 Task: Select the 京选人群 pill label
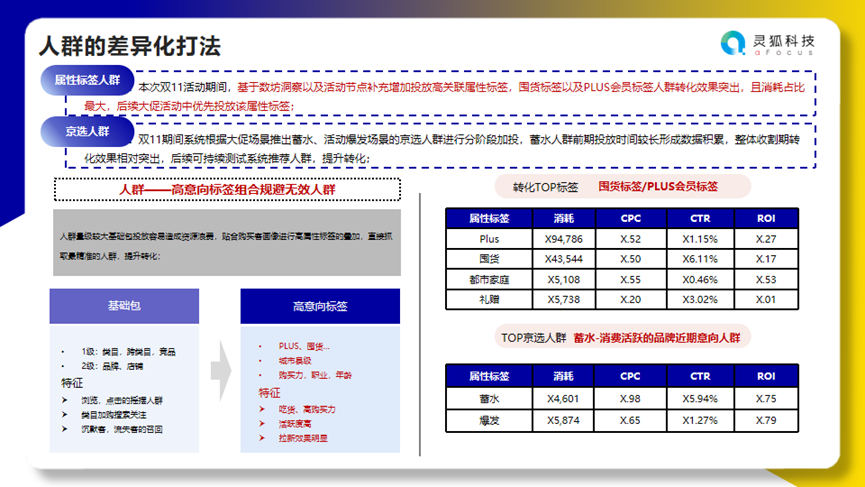86,132
